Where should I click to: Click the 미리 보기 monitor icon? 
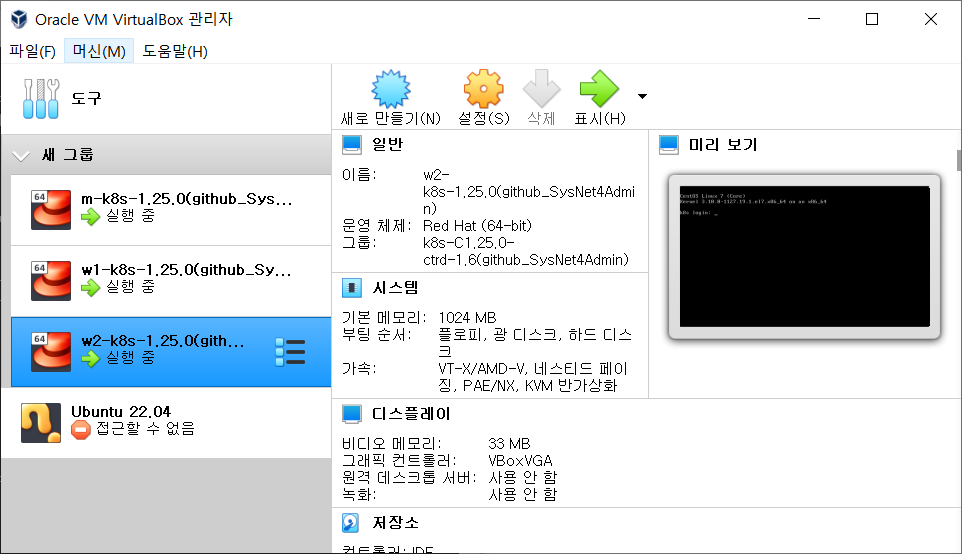point(669,145)
